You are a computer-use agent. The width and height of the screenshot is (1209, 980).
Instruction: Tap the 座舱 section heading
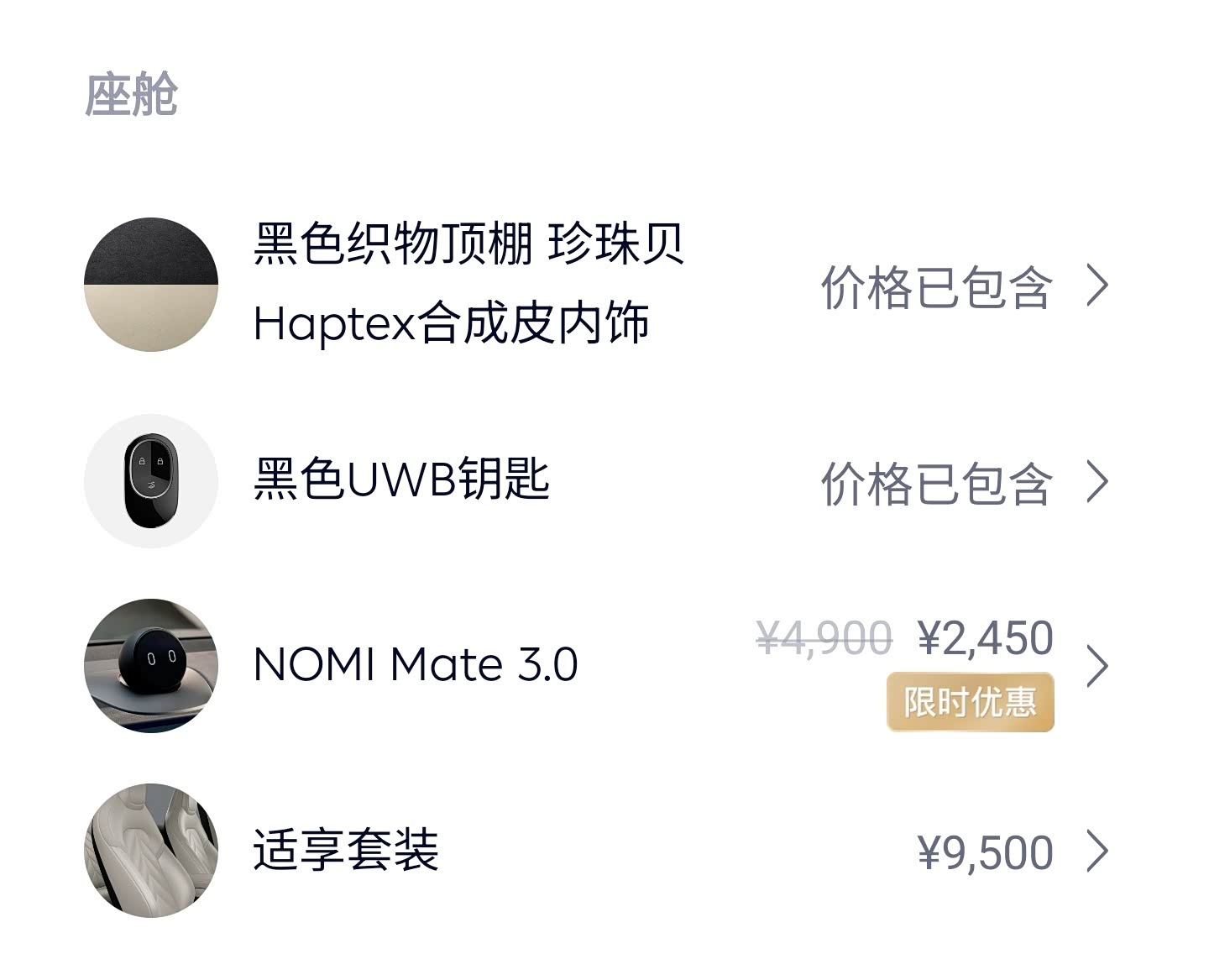pyautogui.click(x=132, y=94)
